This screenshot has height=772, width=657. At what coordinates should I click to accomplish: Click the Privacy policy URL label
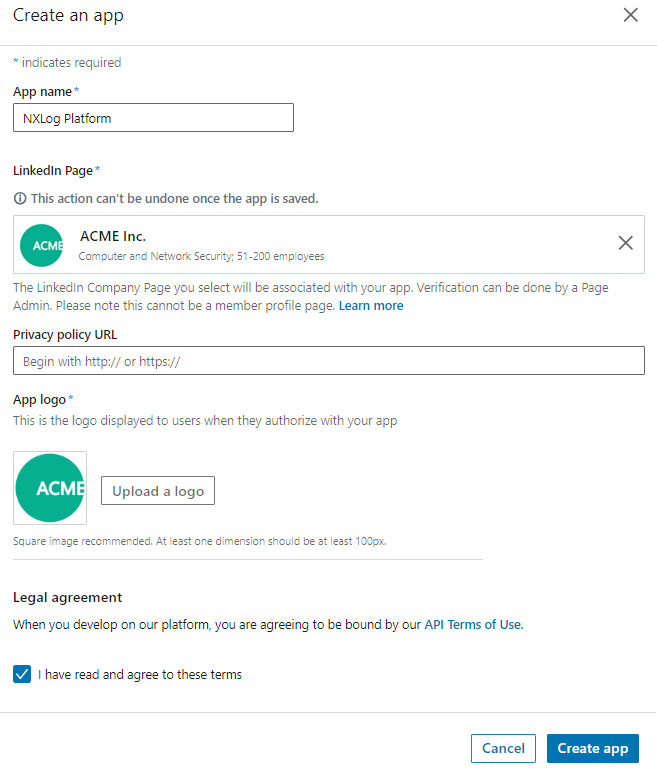(x=72, y=334)
